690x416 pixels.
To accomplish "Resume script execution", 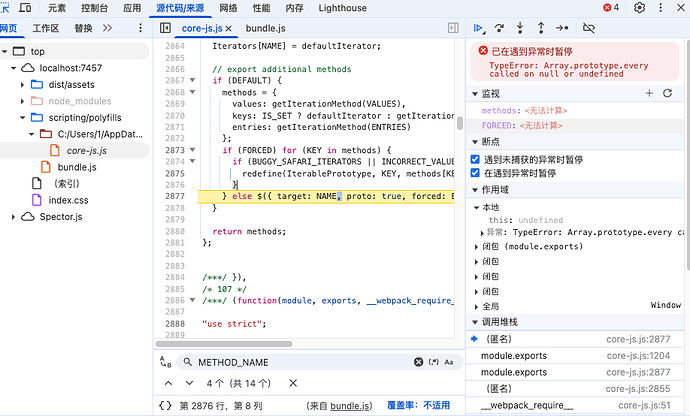I will click(x=478, y=28).
